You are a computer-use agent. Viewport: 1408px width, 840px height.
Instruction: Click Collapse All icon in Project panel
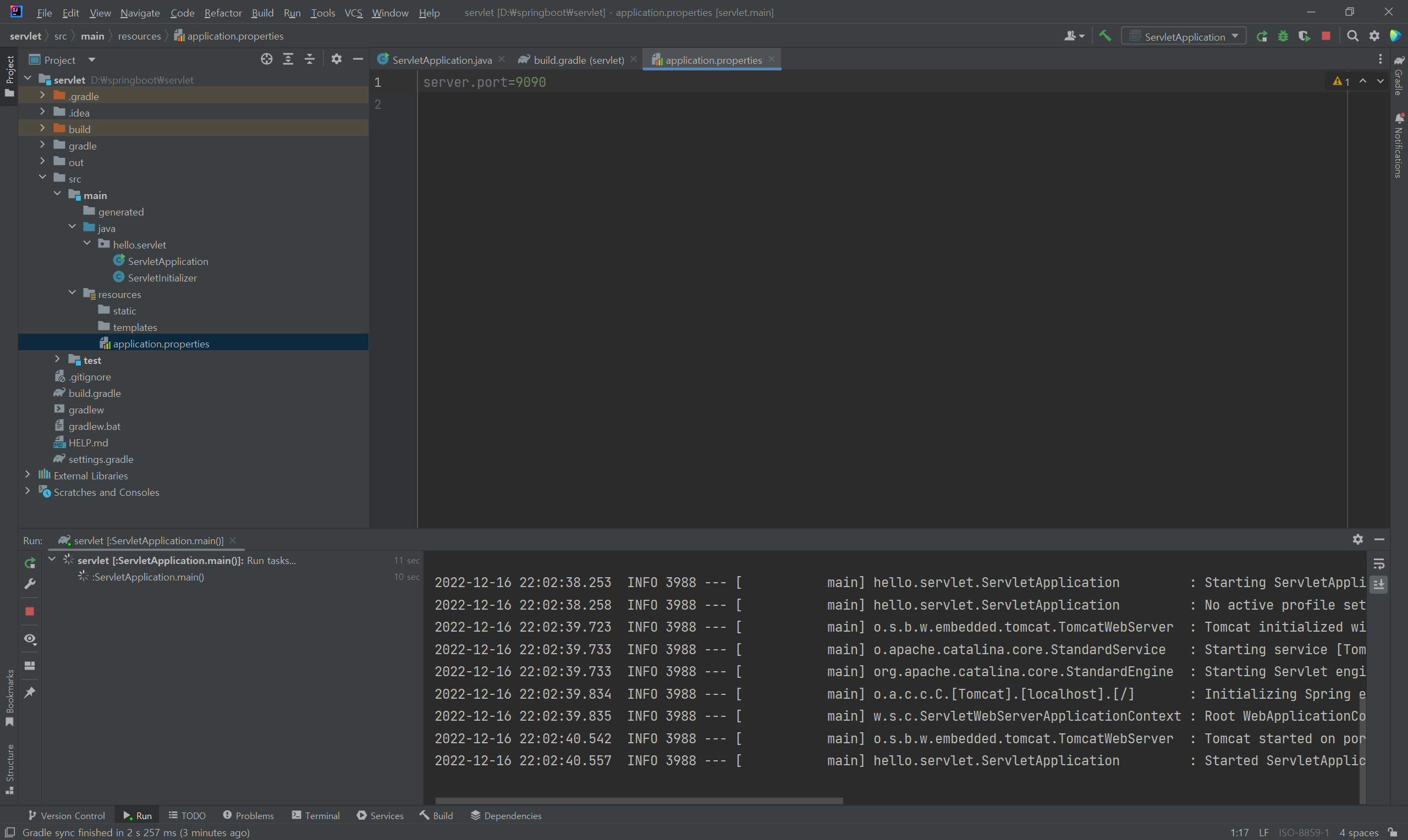pos(309,59)
